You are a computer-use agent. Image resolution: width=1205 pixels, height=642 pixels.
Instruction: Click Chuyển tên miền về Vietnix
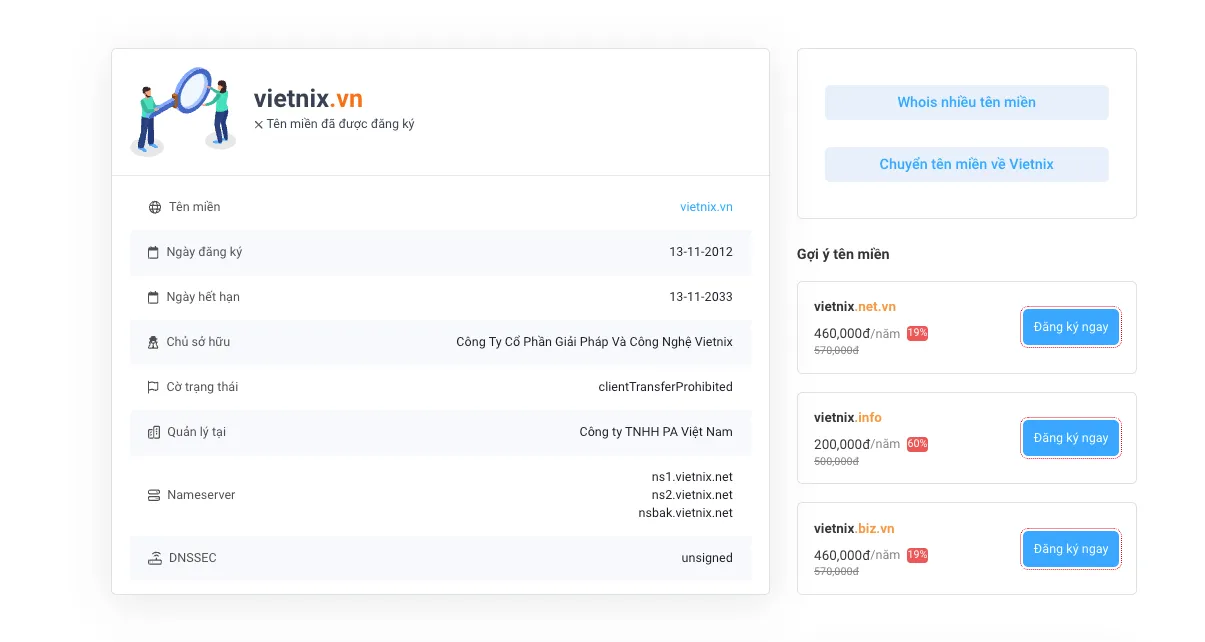click(x=966, y=164)
